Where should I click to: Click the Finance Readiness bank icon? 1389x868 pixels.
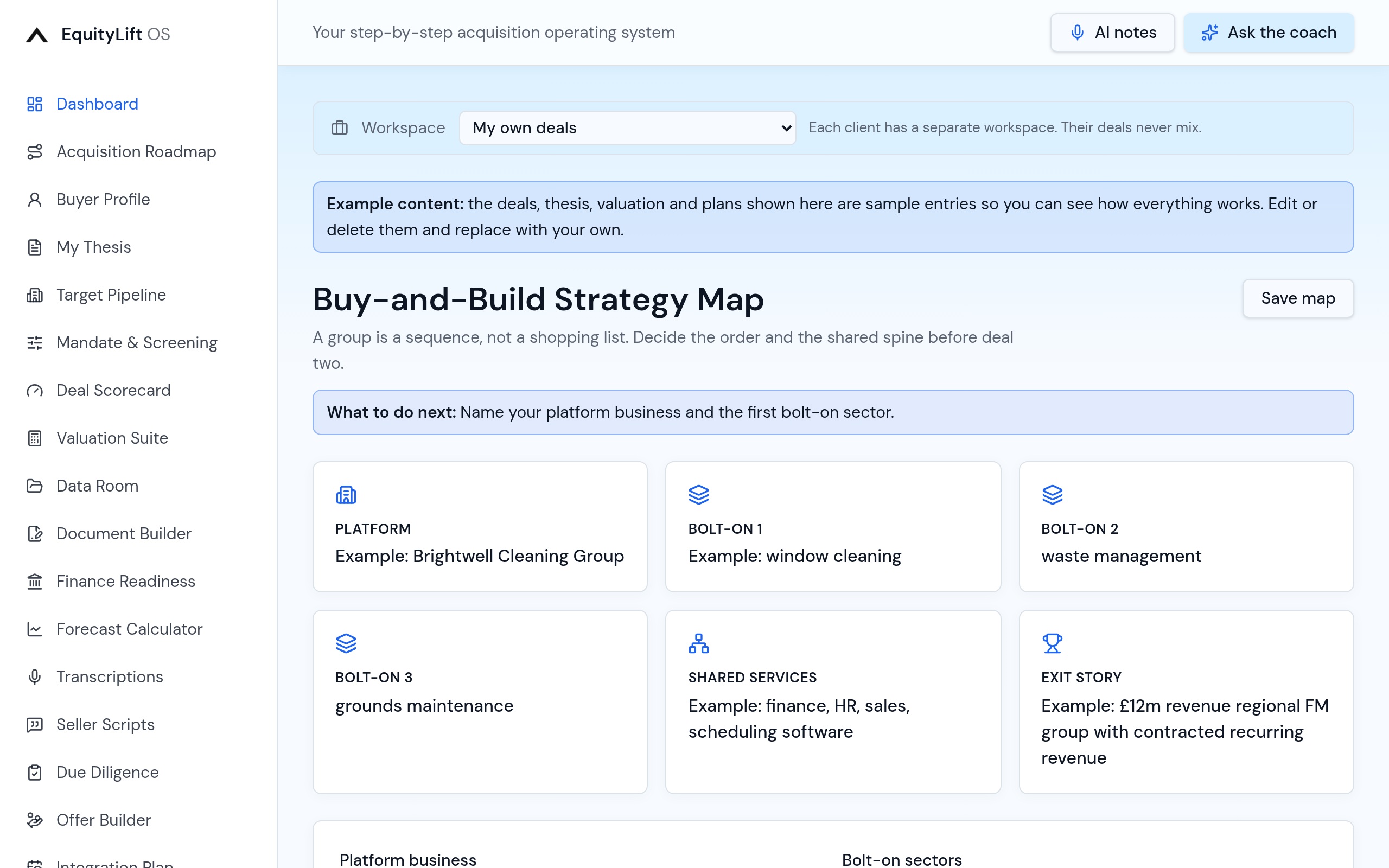[x=34, y=581]
